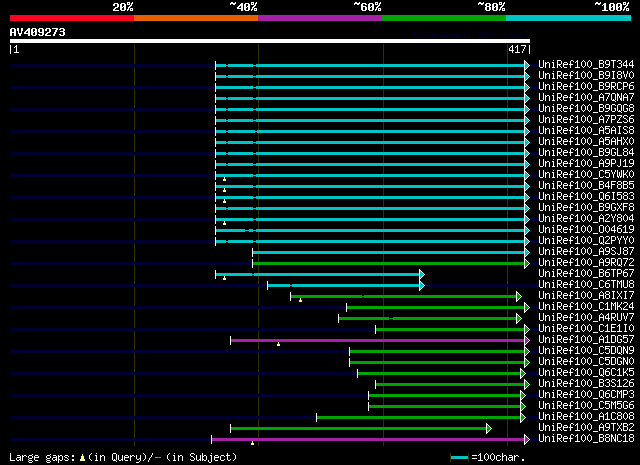Select the AV409273 query name

coord(38,32)
